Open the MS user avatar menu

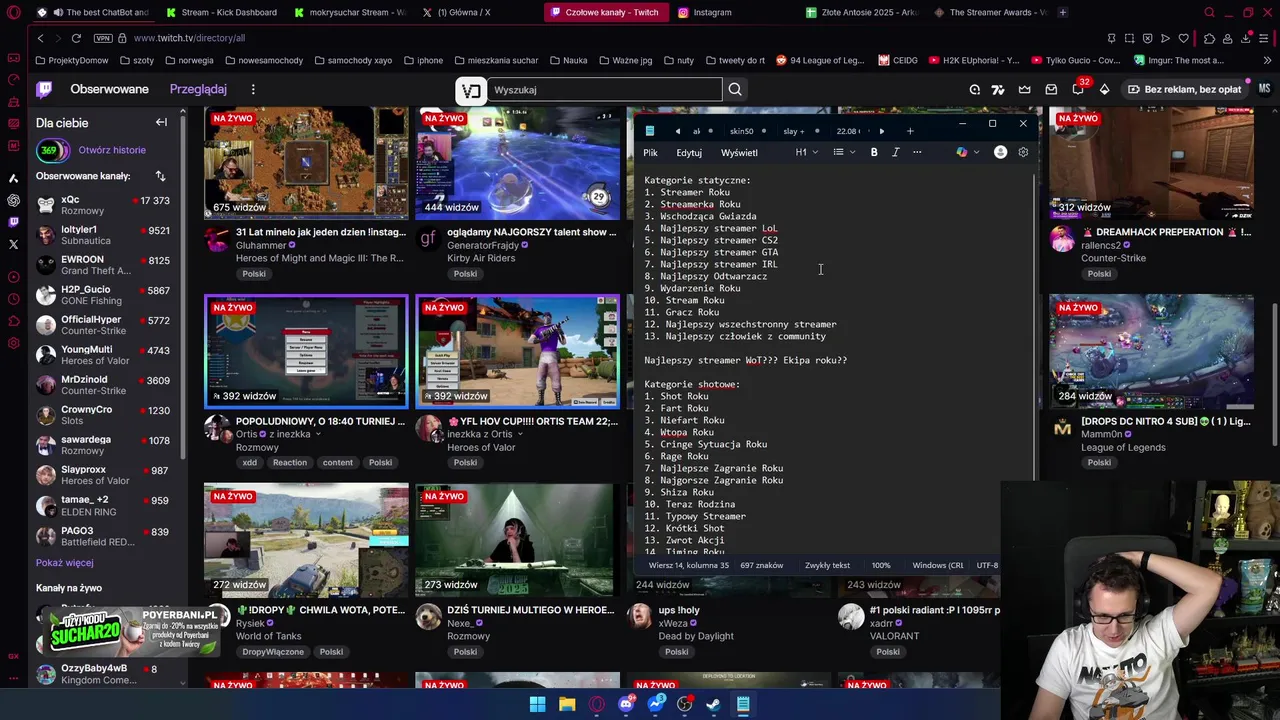[1264, 89]
